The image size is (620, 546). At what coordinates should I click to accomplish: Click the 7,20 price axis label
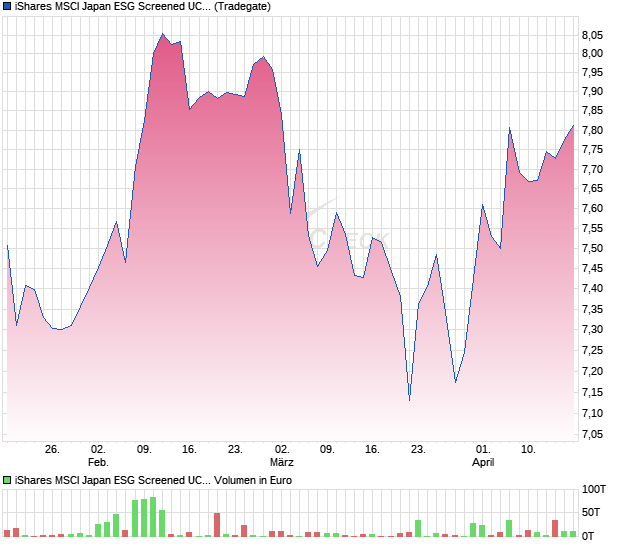[x=592, y=371]
